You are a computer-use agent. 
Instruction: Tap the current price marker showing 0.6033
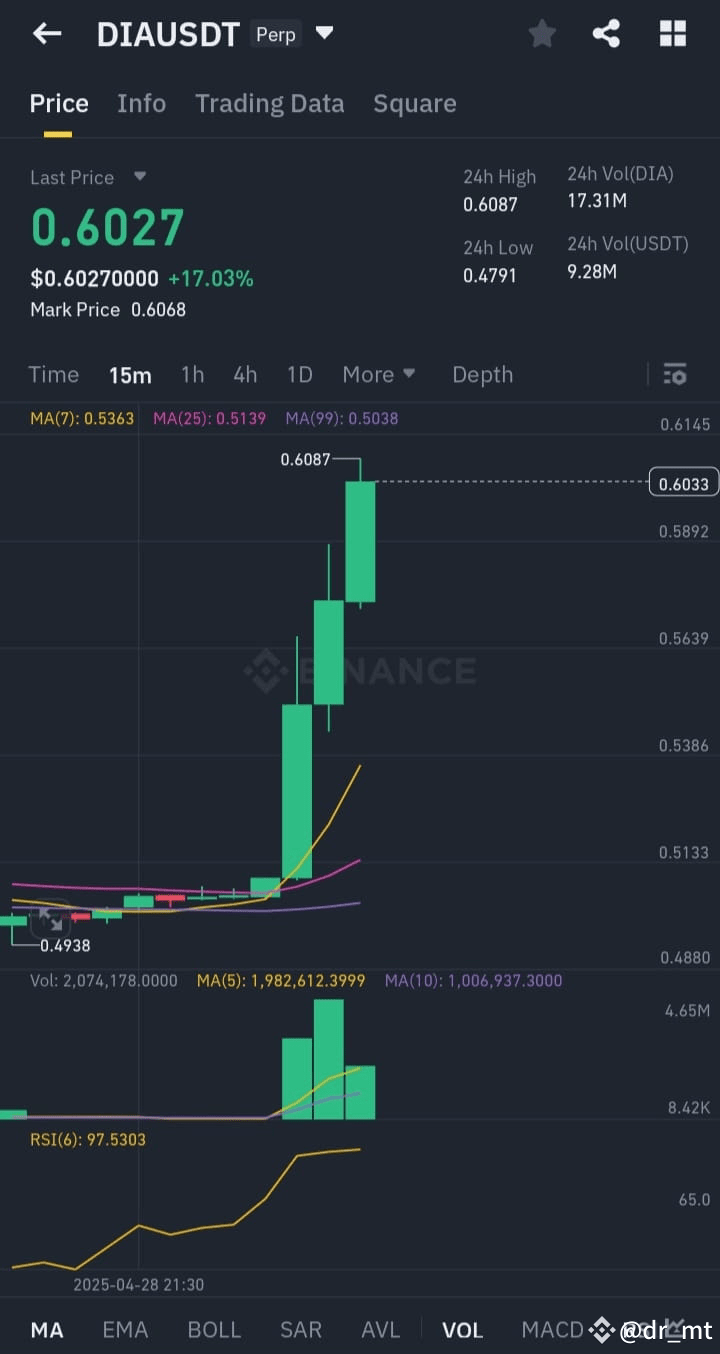point(683,483)
